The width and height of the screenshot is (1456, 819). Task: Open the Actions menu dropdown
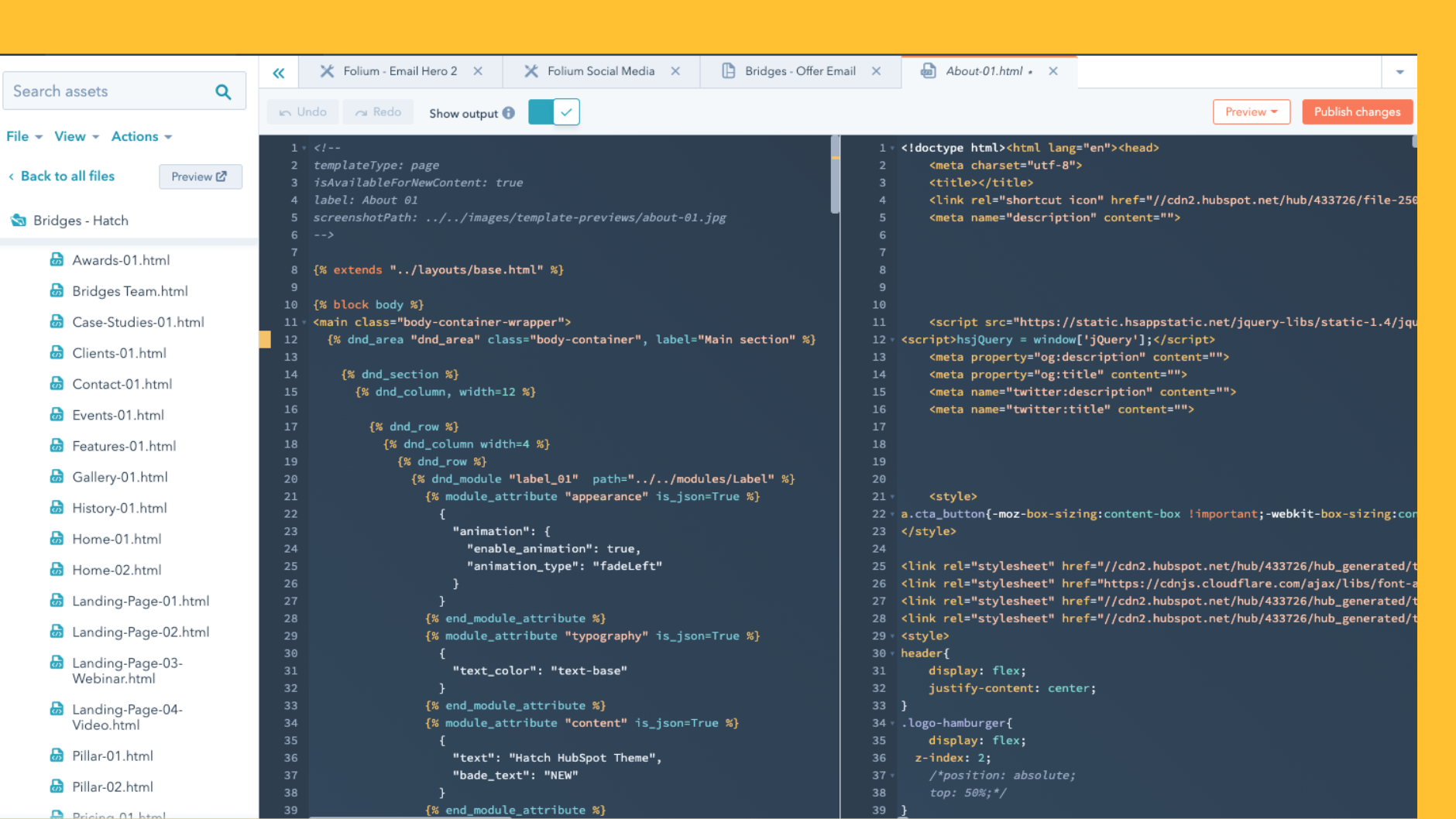pyautogui.click(x=142, y=136)
